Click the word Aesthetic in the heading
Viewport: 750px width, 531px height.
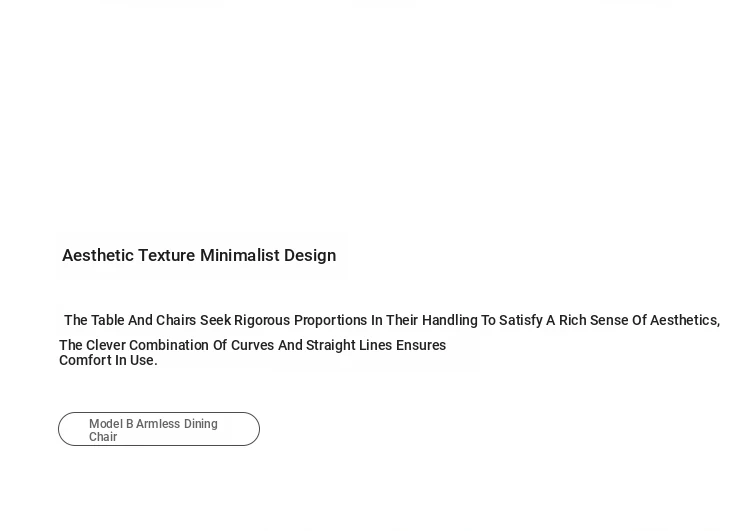tap(98, 256)
